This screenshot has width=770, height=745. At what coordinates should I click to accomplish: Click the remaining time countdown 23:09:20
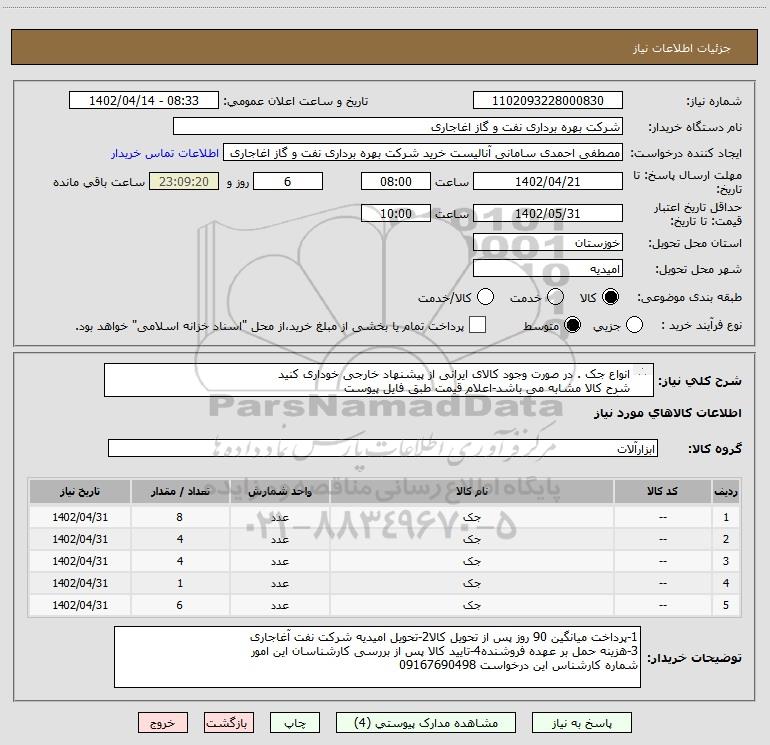tap(184, 181)
